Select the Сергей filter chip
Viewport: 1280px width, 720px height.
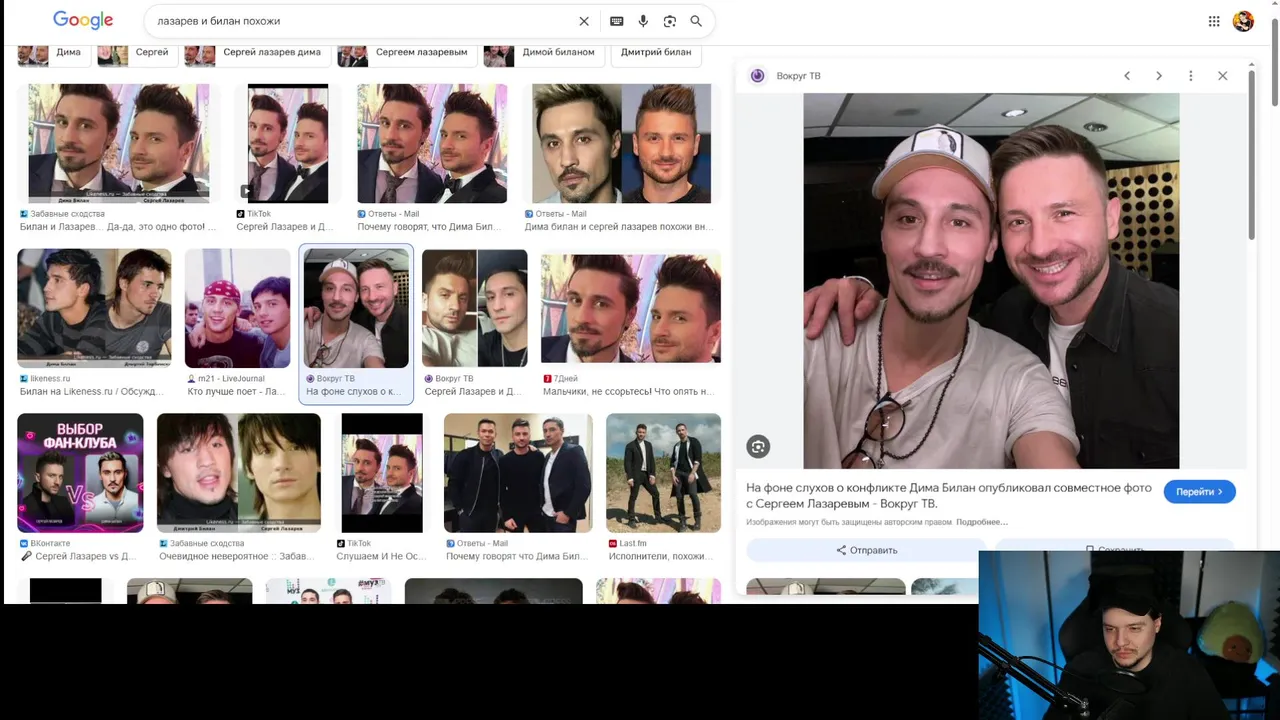pyautogui.click(x=138, y=52)
